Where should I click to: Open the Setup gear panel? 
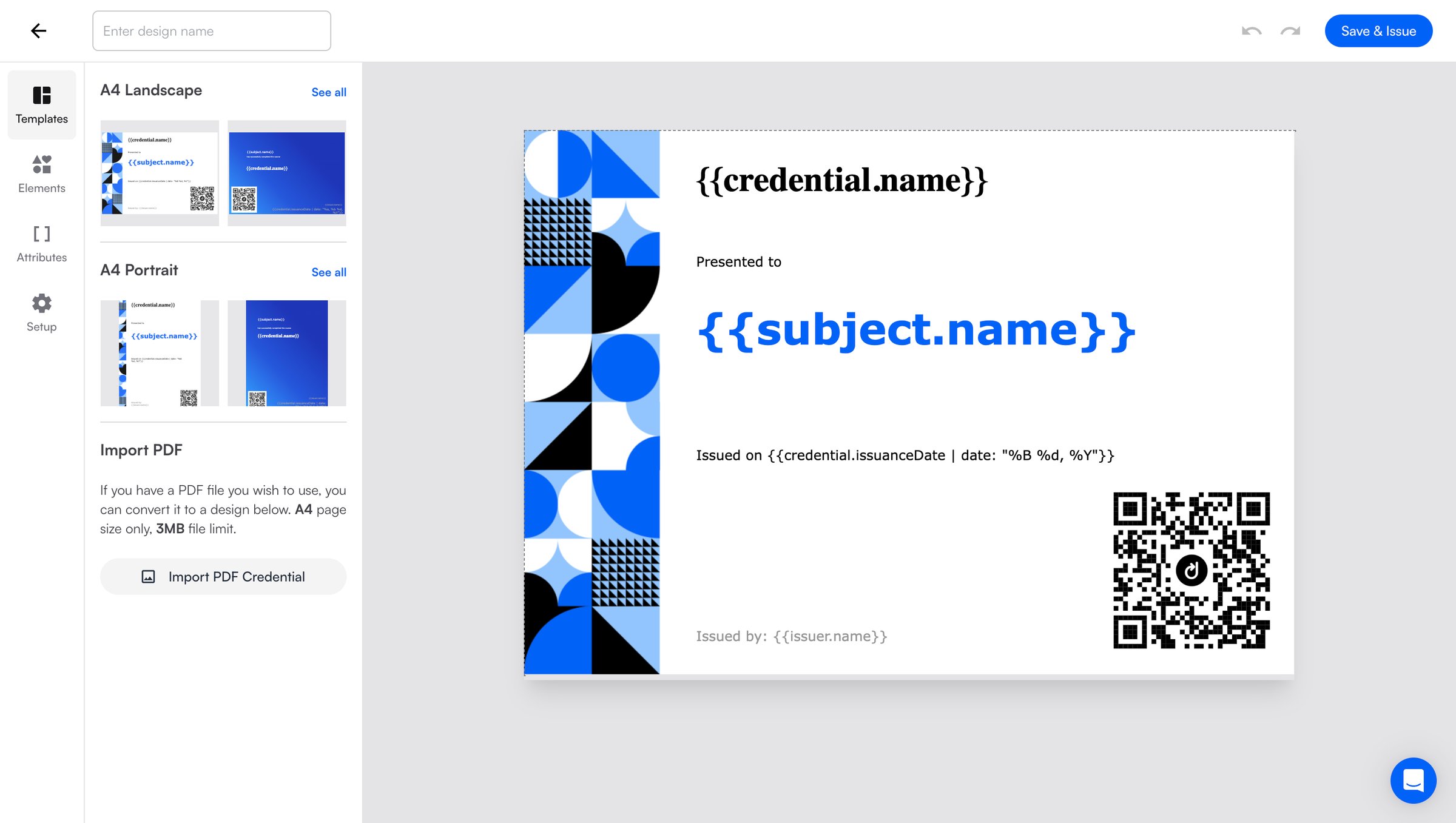pyautogui.click(x=42, y=312)
